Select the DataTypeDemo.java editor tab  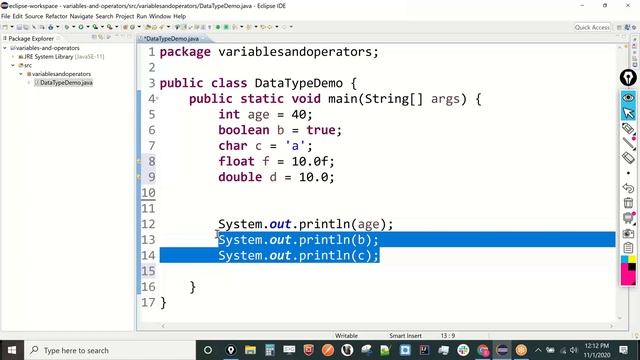(x=171, y=38)
